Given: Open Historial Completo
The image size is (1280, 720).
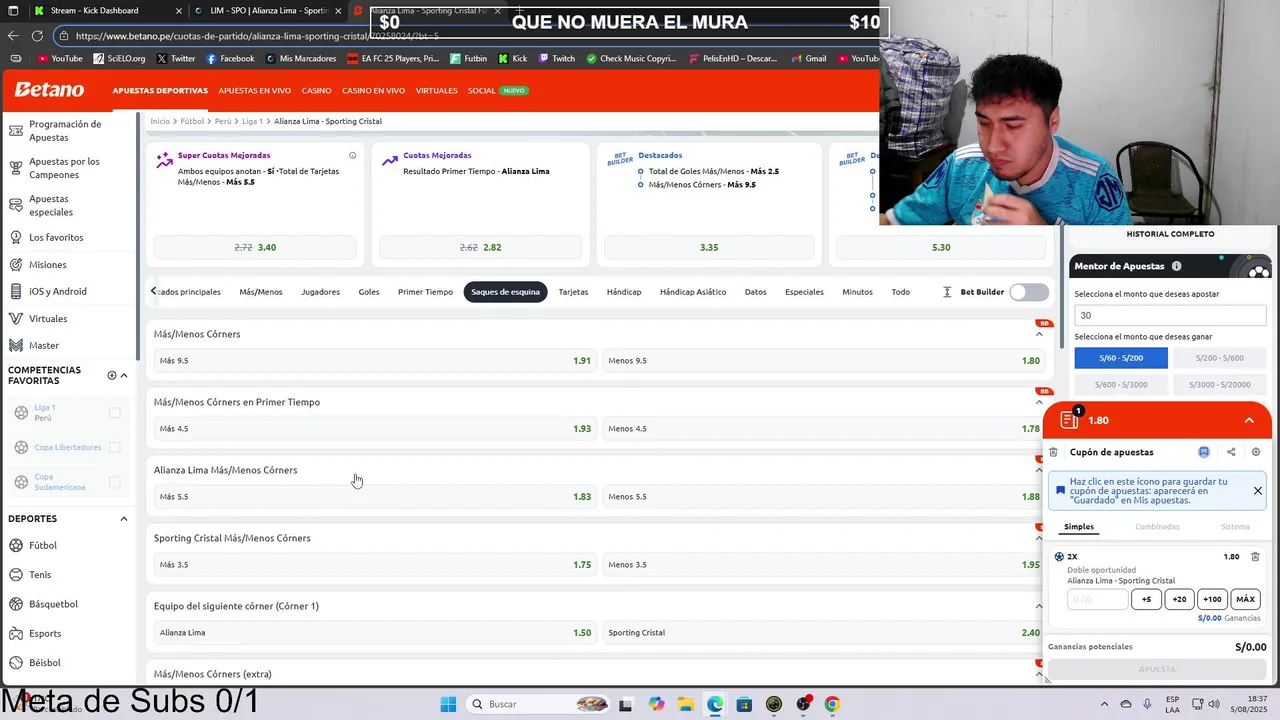Looking at the screenshot, I should point(1170,234).
